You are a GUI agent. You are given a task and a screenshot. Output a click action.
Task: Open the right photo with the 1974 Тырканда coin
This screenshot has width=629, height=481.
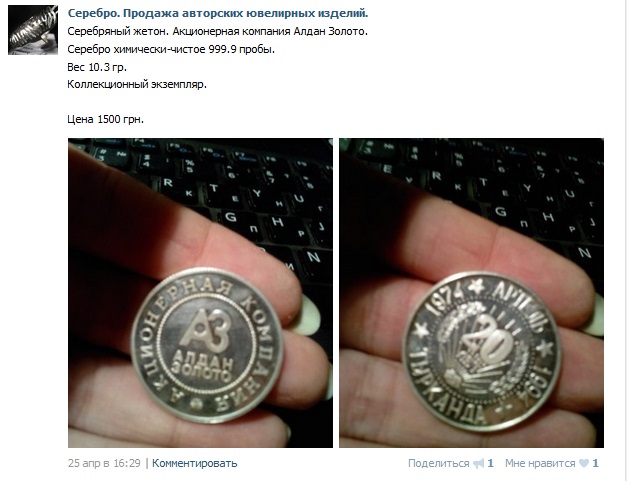(471, 293)
